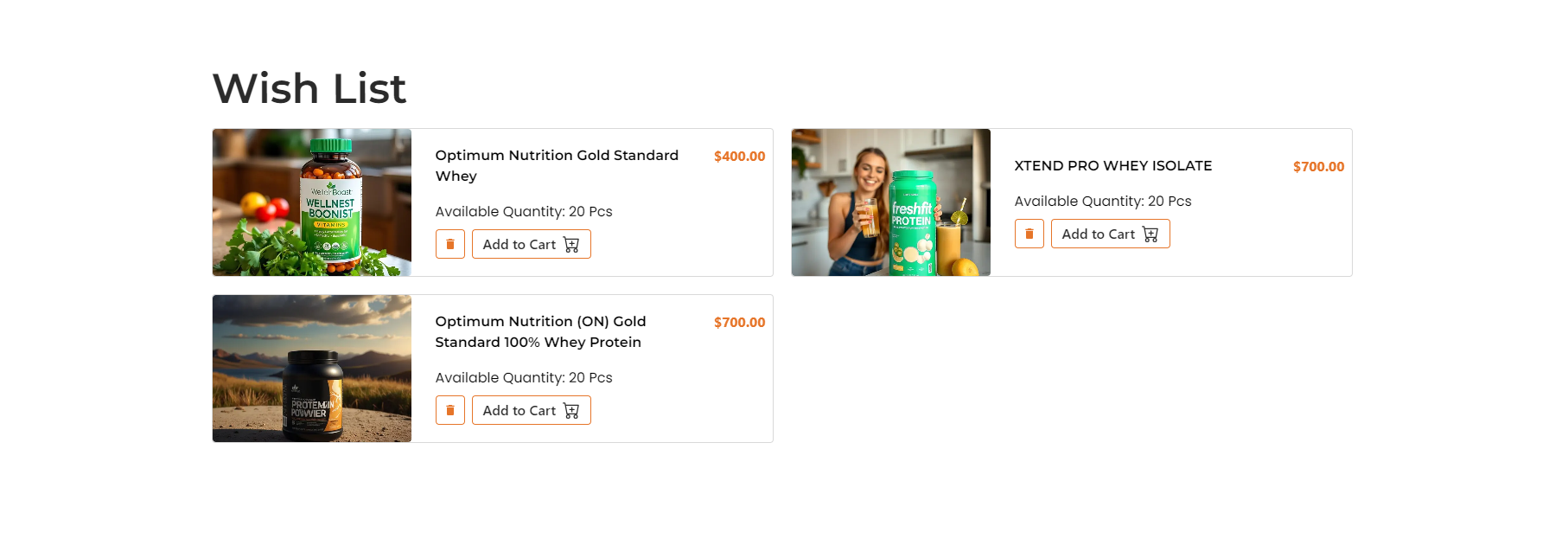Click the Wish List page heading
Image resolution: width=1568 pixels, height=539 pixels.
309,88
